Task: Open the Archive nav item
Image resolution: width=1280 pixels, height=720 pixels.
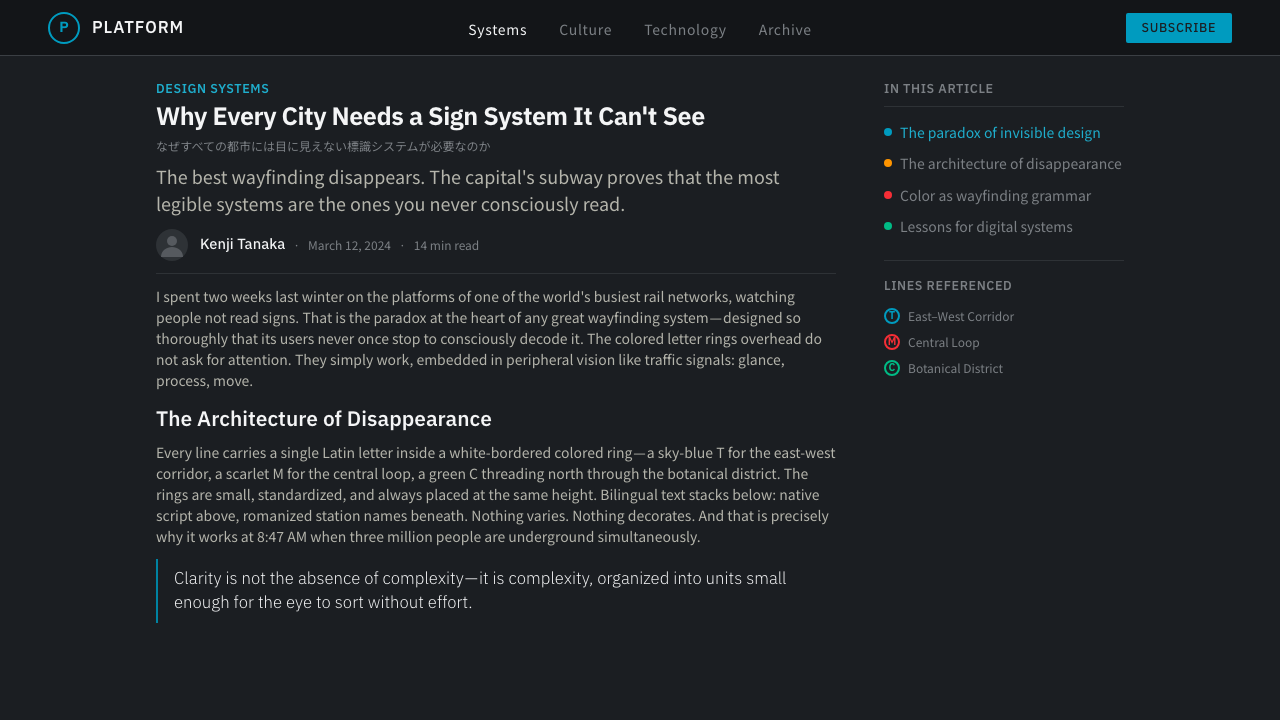Action: pos(785,30)
